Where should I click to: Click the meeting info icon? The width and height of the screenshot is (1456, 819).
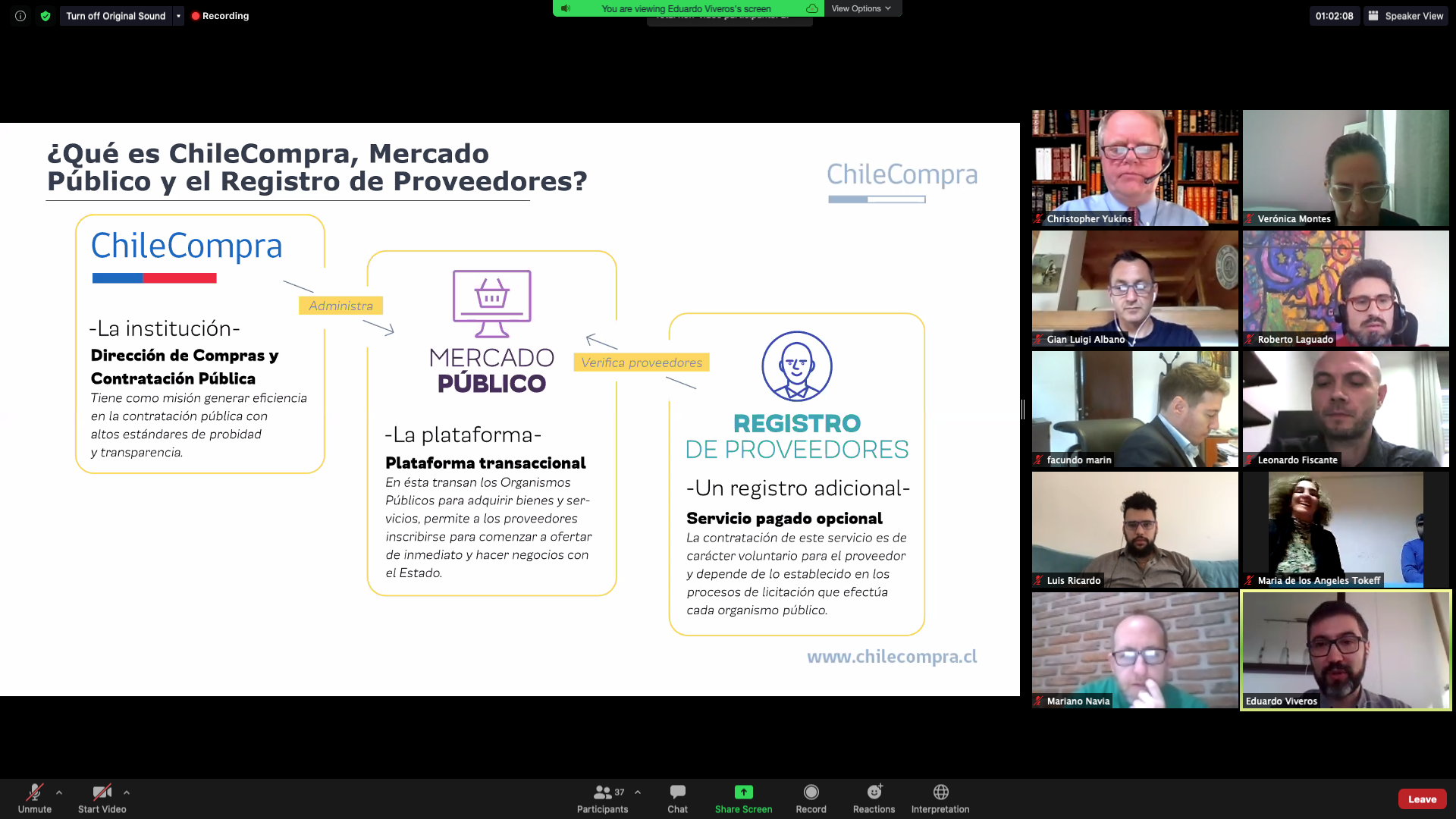(x=20, y=16)
